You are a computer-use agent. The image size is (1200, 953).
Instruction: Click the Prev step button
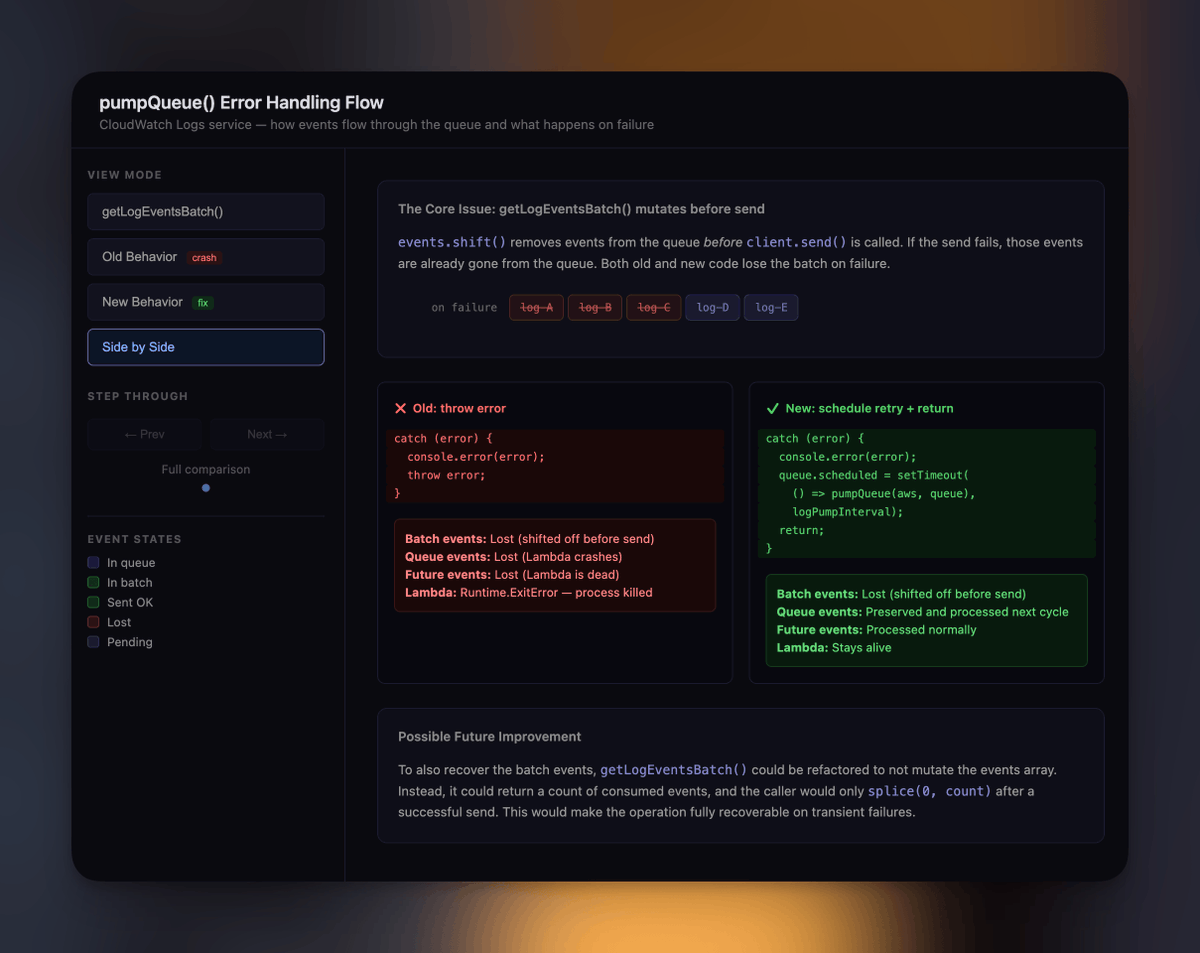[x=144, y=434]
